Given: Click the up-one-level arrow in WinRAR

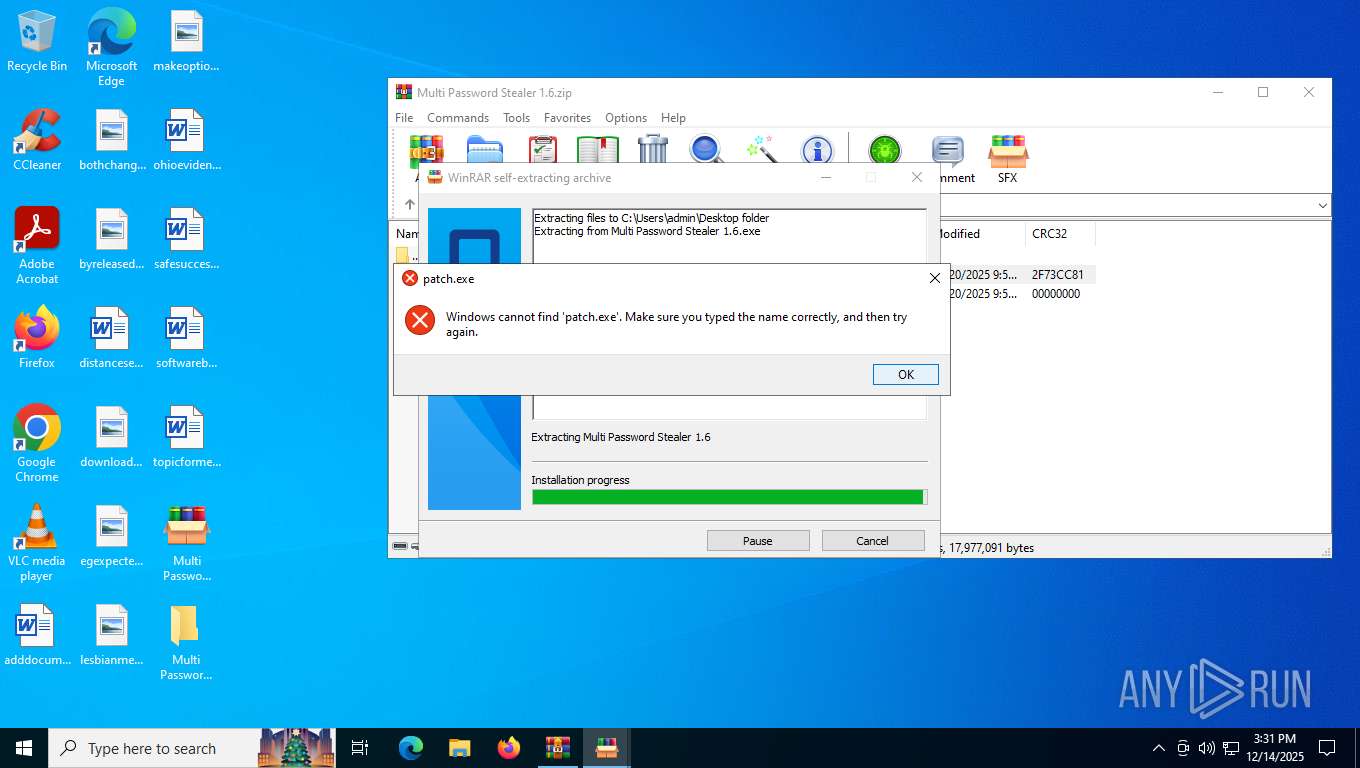Looking at the screenshot, I should [x=409, y=204].
